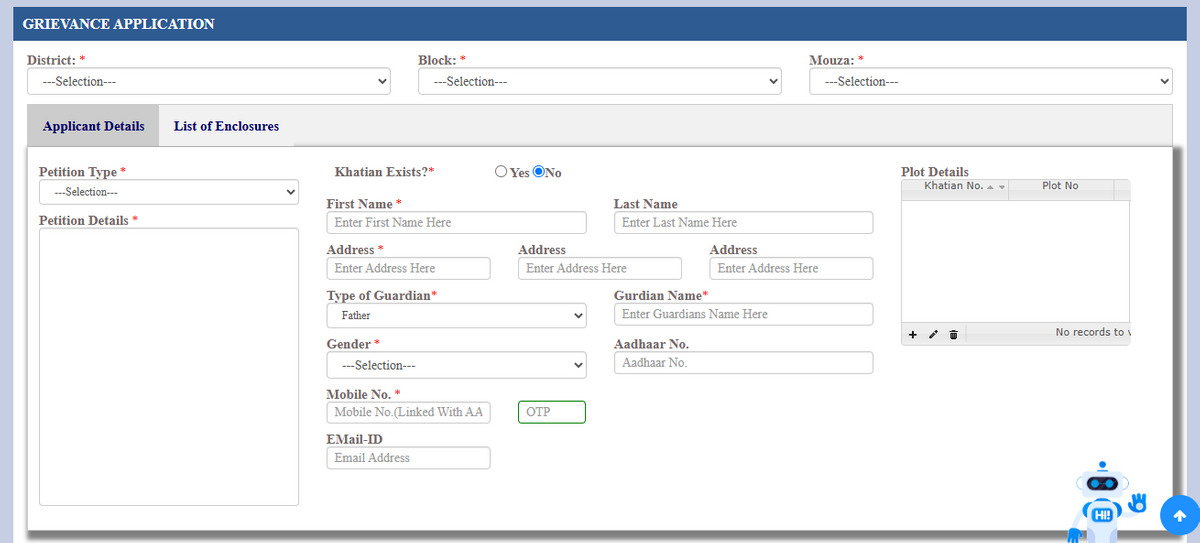Sort by Khatian No. column header
The width and height of the screenshot is (1200, 543).
(954, 187)
